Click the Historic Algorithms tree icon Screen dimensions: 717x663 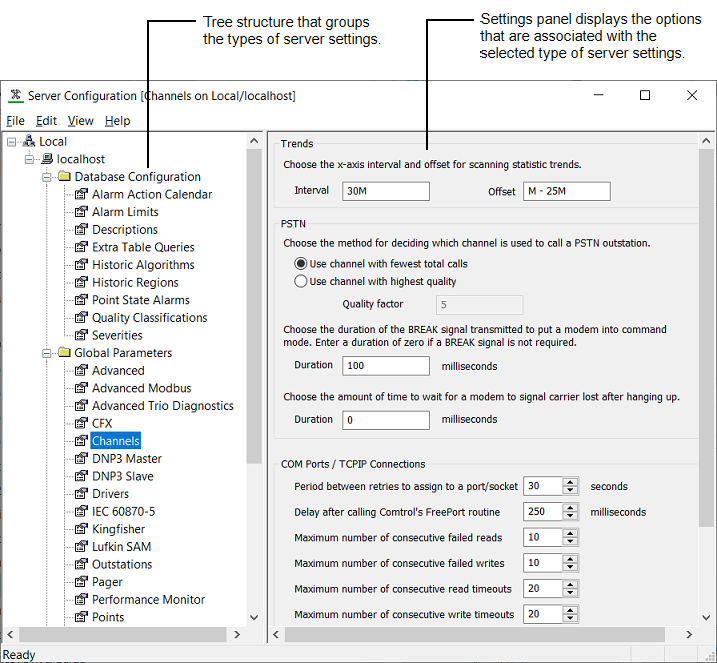[x=82, y=265]
